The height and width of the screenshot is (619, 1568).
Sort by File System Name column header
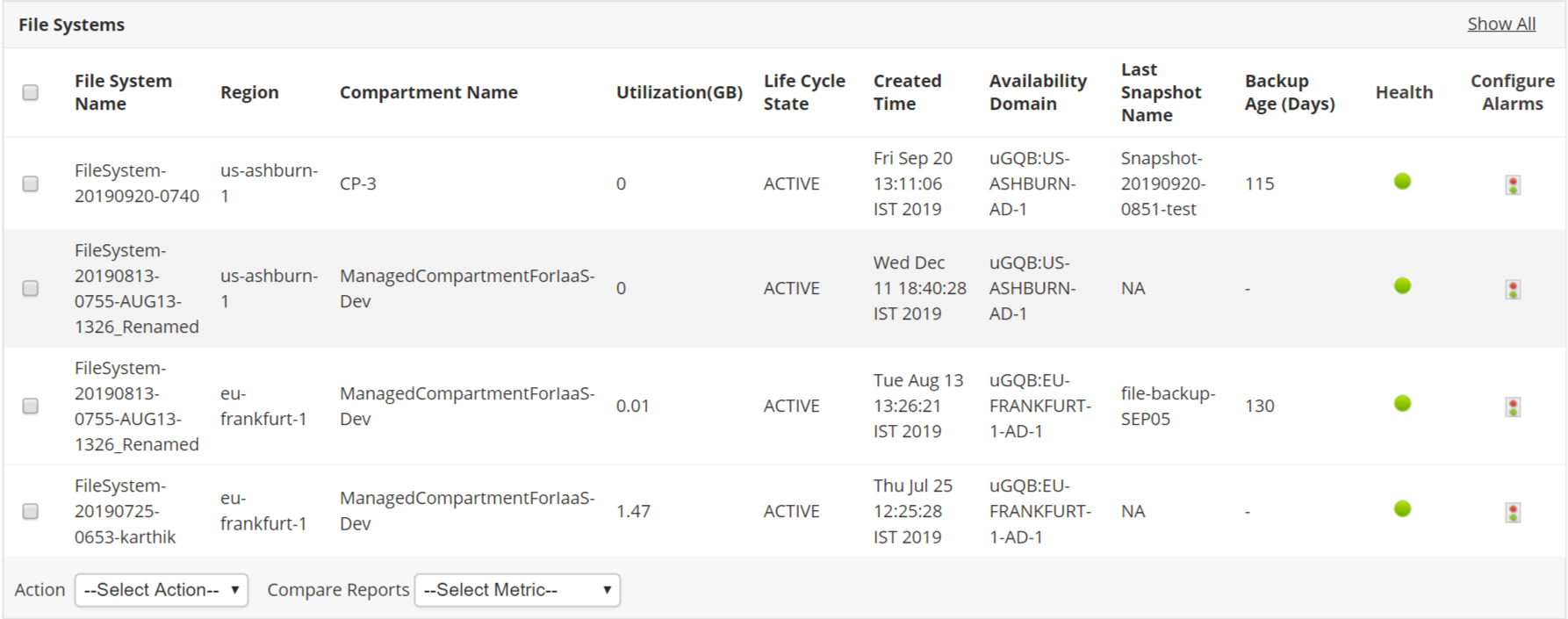(123, 92)
